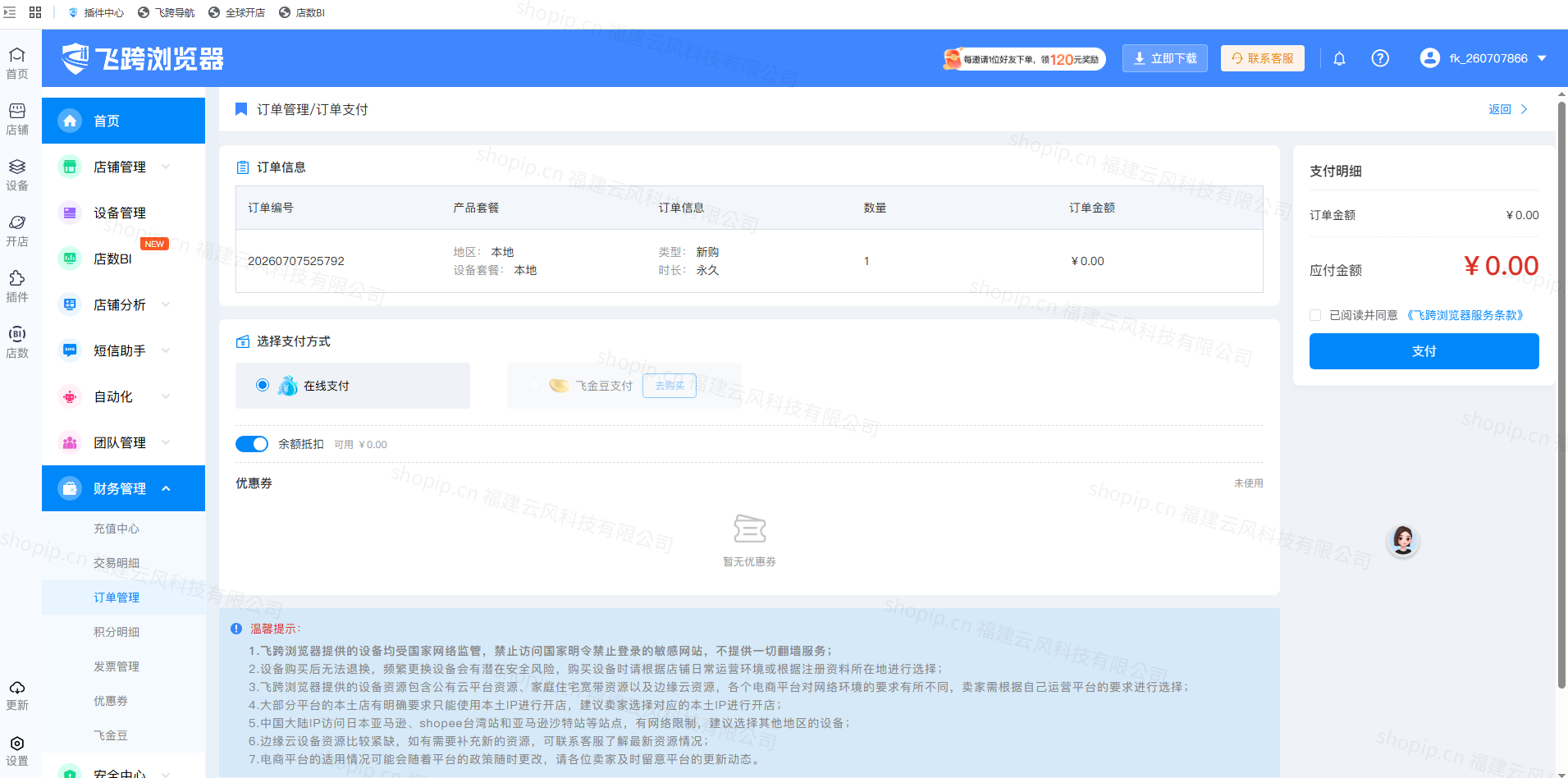Image resolution: width=1568 pixels, height=778 pixels.
Task: Open 订单管理 in the sidebar
Action: [117, 597]
